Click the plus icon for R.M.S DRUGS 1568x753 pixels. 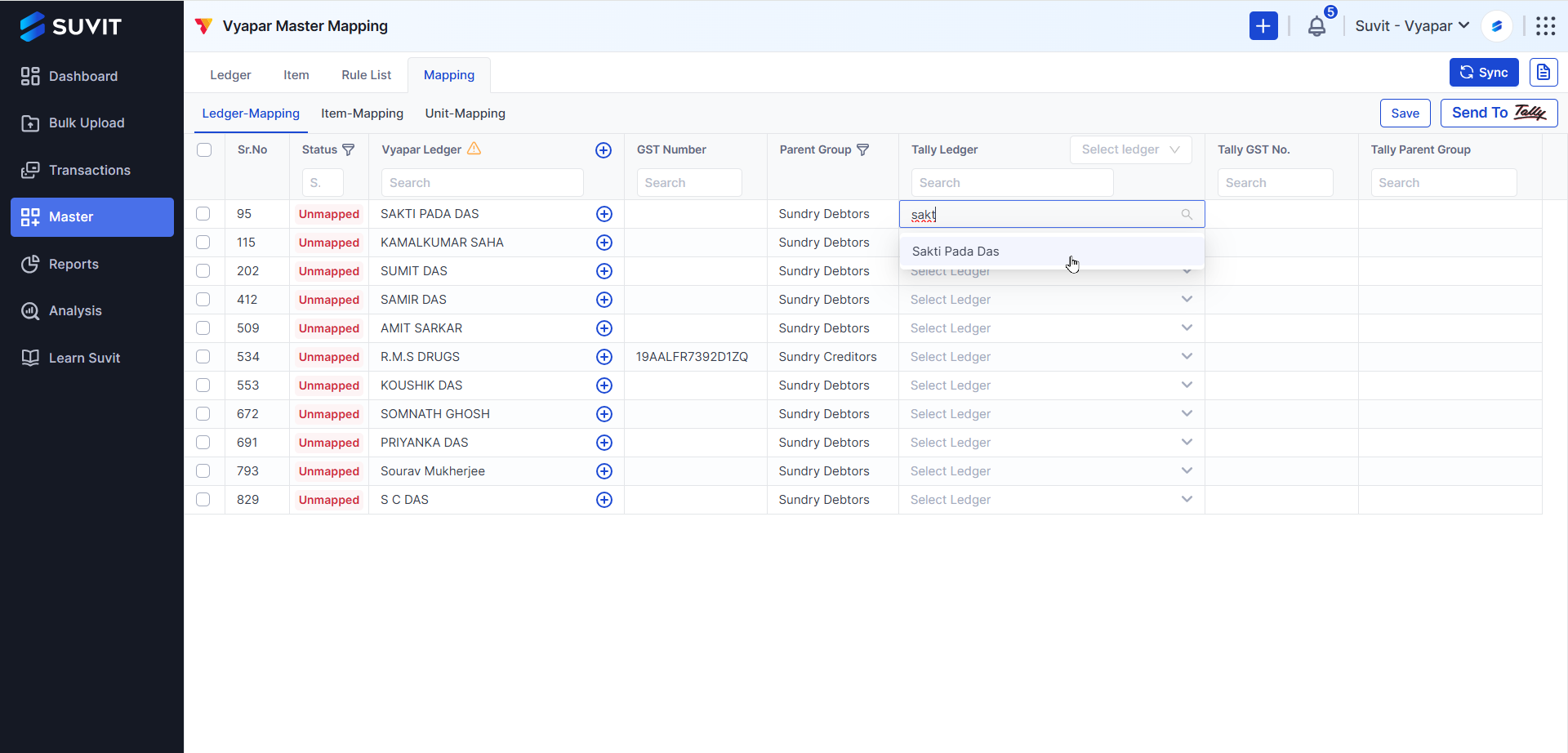point(604,357)
